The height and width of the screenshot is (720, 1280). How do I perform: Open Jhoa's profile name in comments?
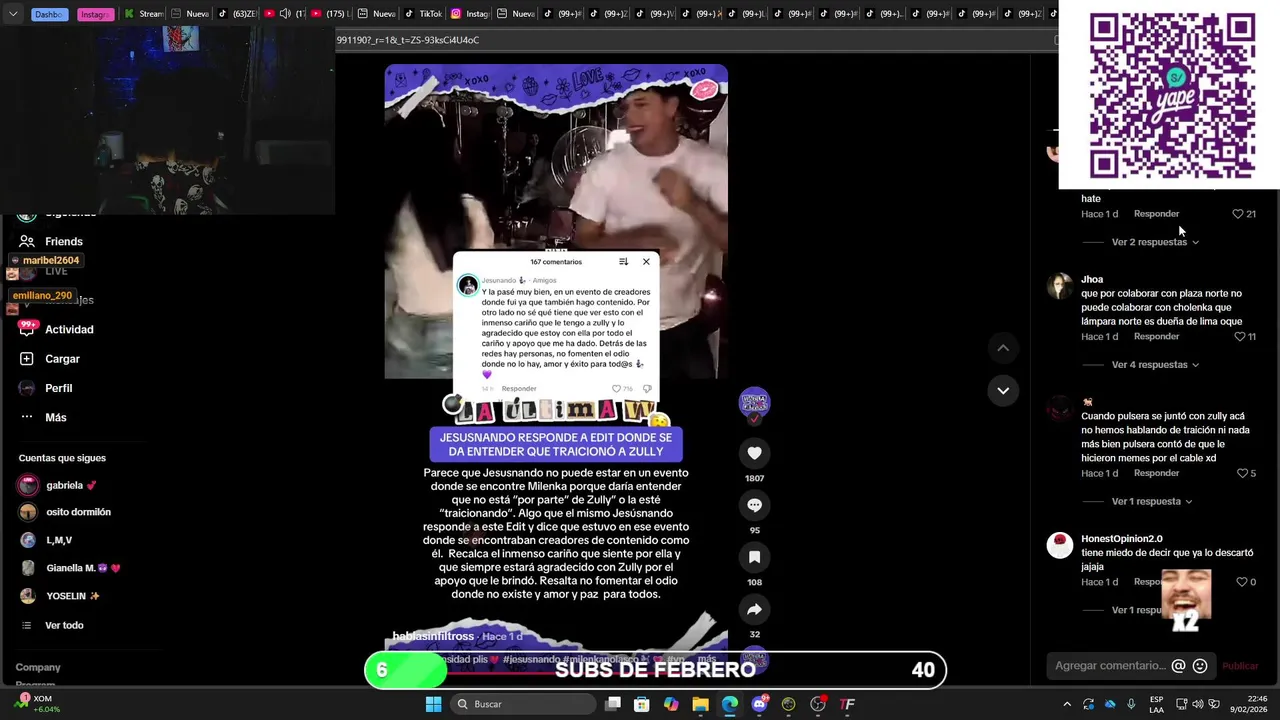click(x=1092, y=279)
